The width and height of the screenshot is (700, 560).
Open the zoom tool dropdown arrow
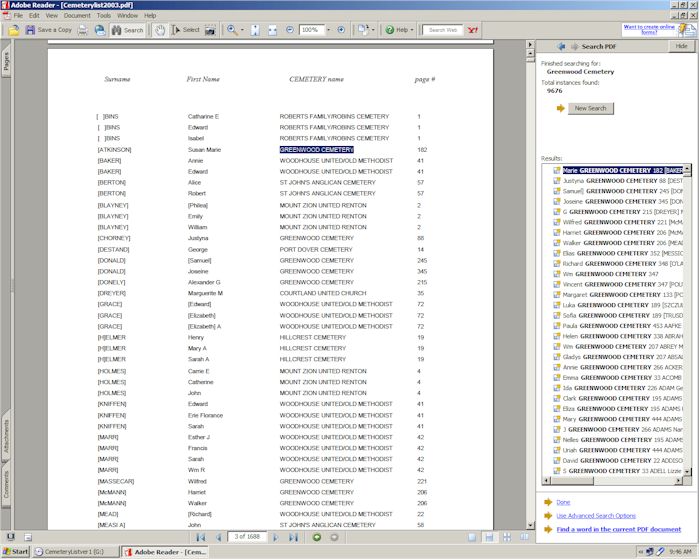tap(242, 30)
